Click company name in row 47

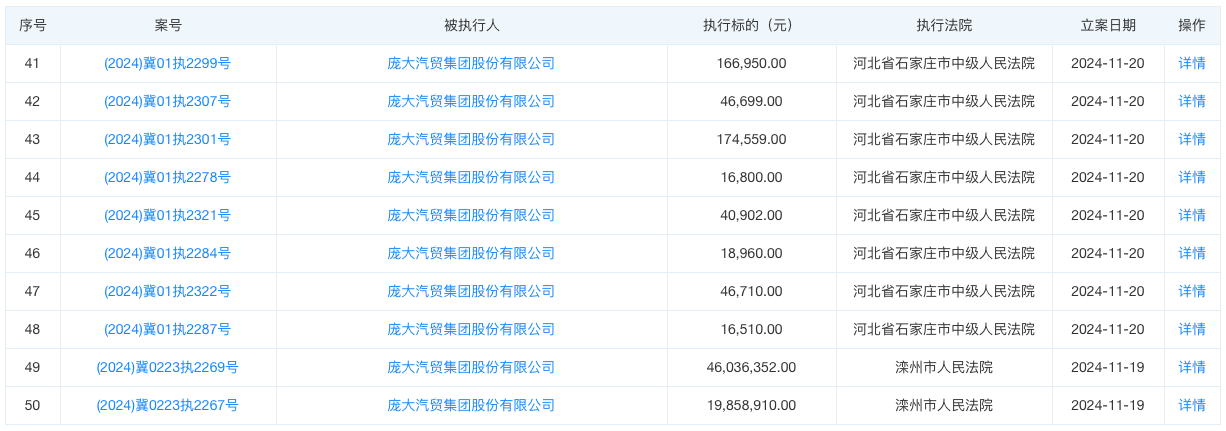click(471, 291)
